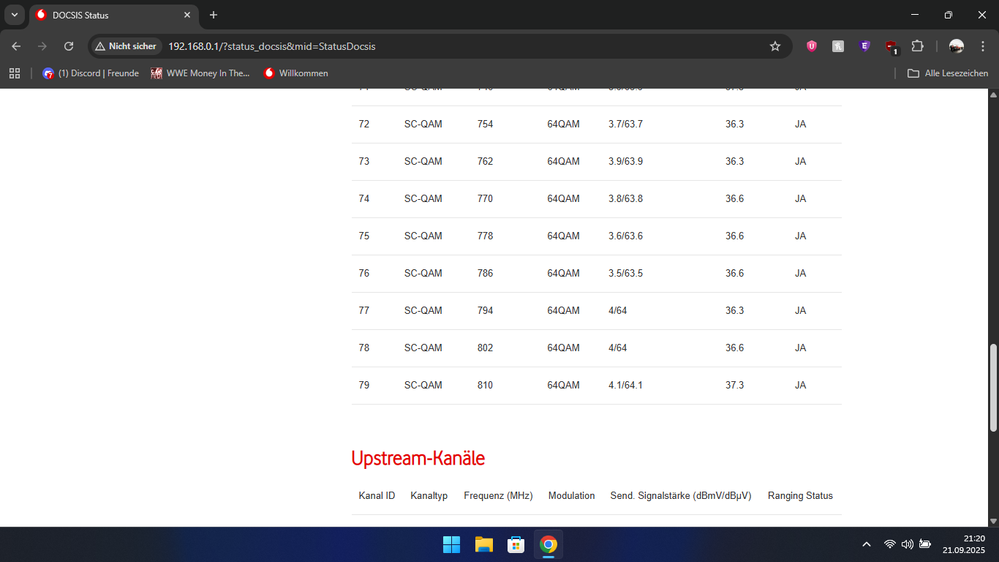Bookmark this page with the star icon
Screen dimensions: 999x562
click(x=775, y=47)
